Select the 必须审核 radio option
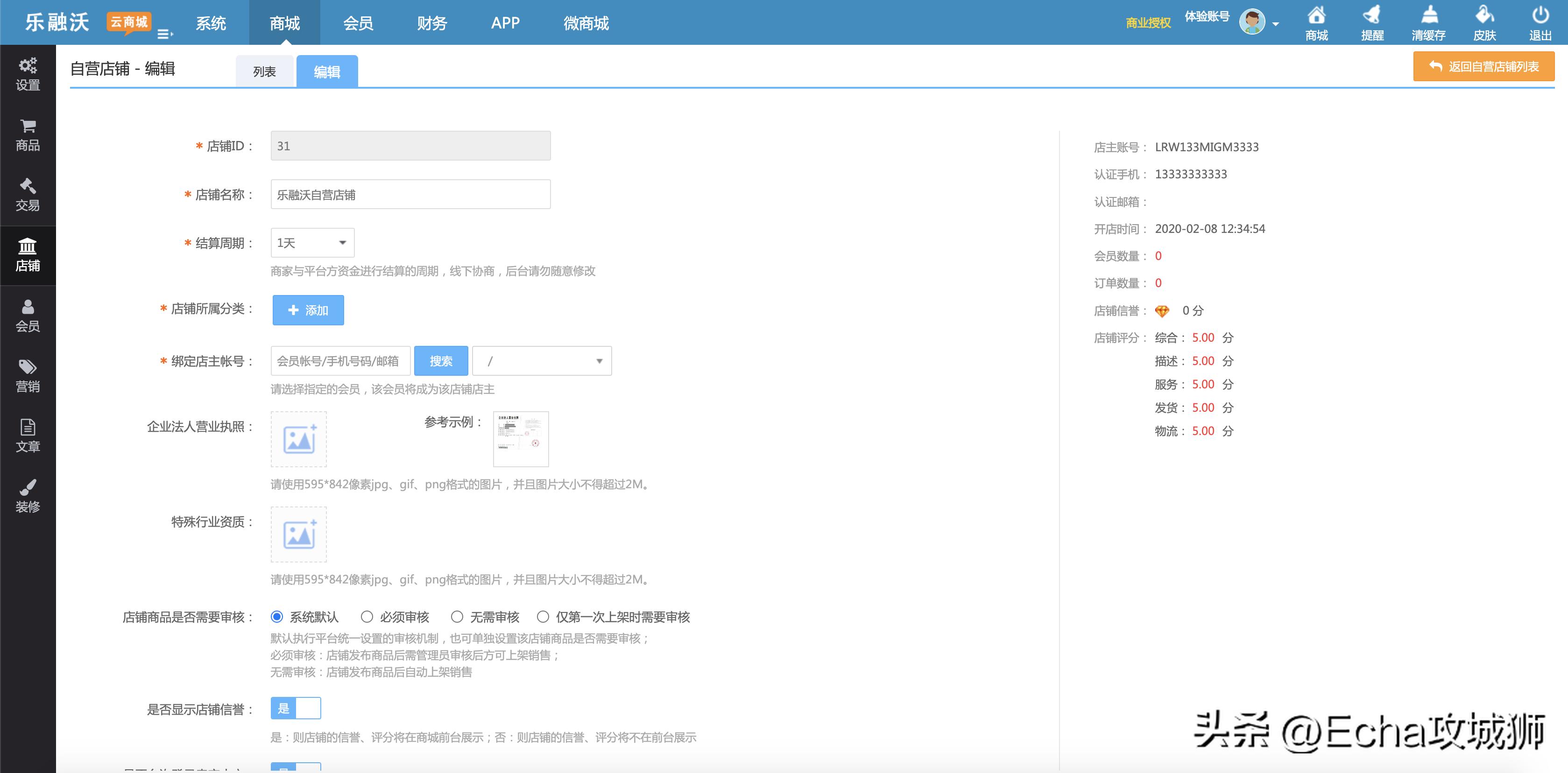Screen dimensions: 1568x773 tap(367, 617)
